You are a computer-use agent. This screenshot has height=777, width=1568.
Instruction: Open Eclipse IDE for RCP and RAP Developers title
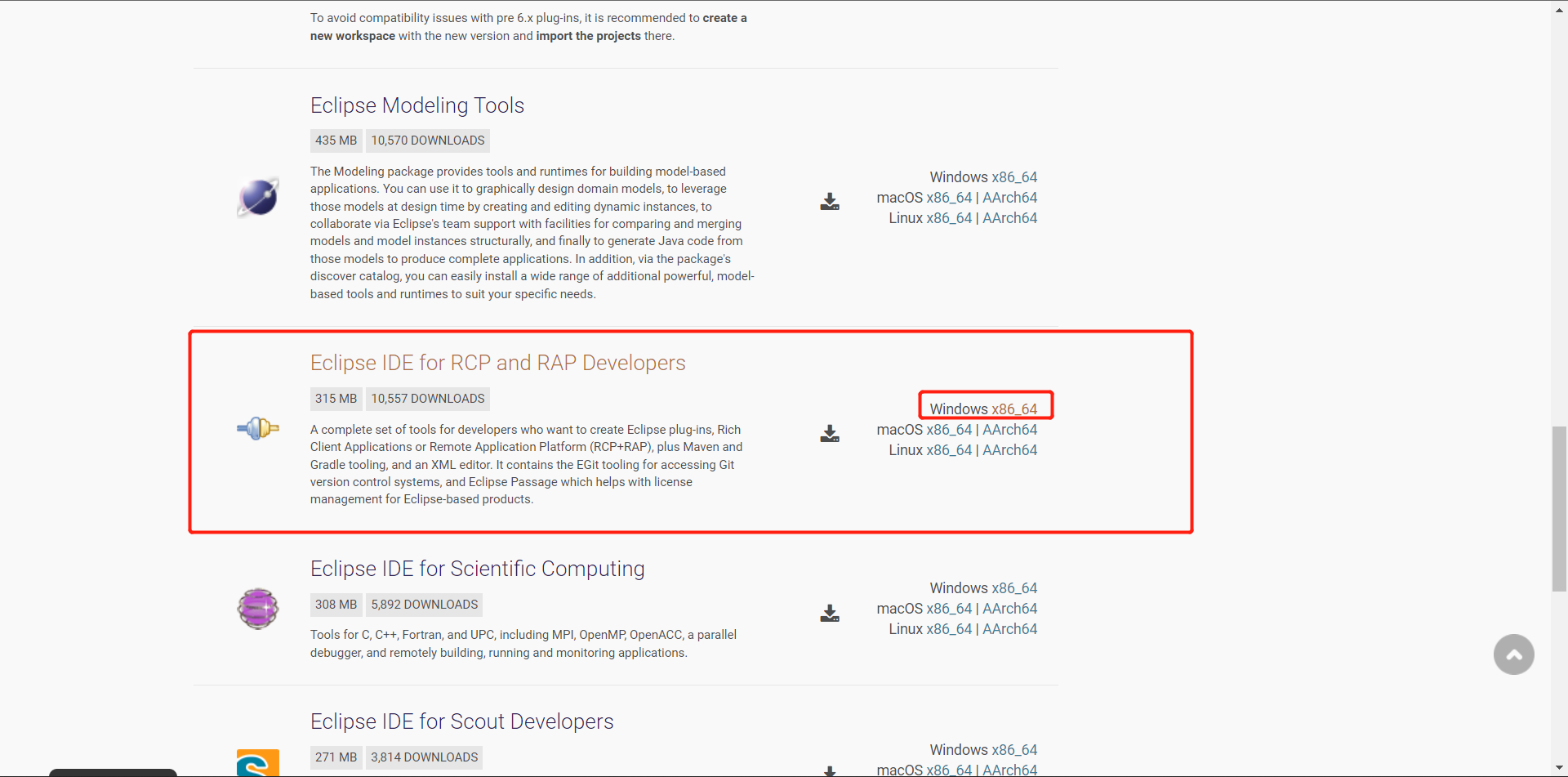pyautogui.click(x=498, y=363)
